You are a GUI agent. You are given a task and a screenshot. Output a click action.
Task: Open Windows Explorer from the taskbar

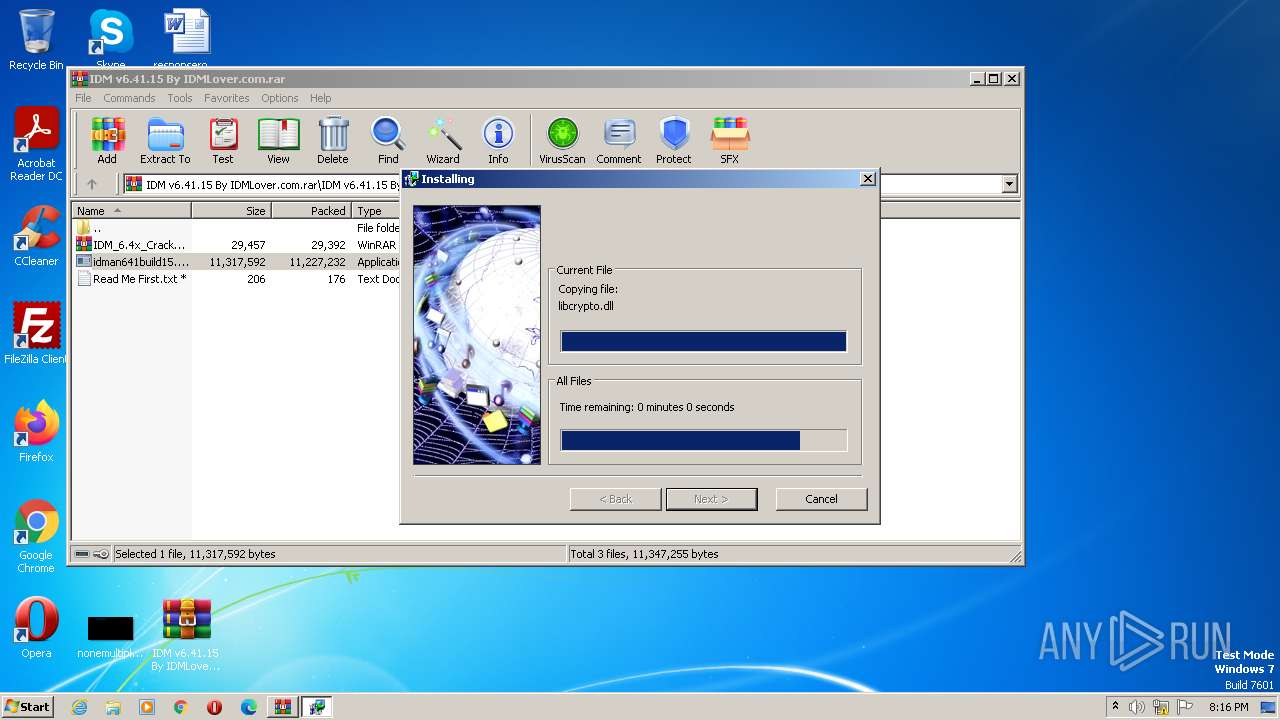coord(113,707)
